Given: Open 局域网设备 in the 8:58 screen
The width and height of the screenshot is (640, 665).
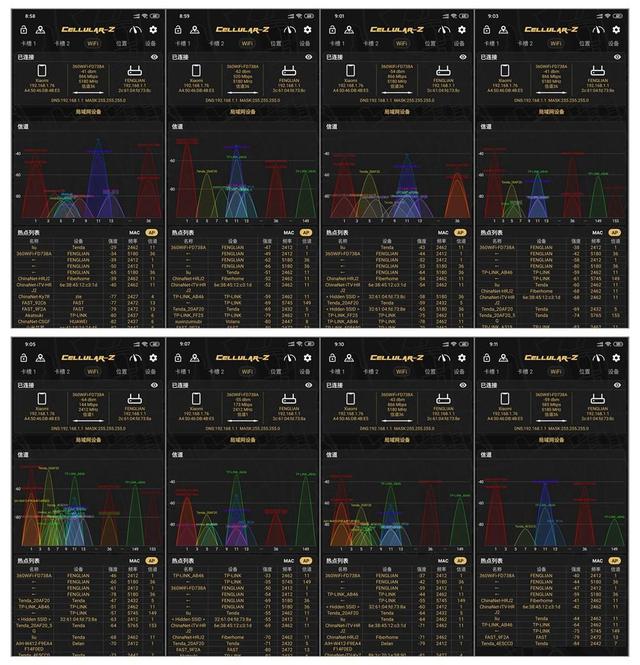Looking at the screenshot, I should click(88, 112).
